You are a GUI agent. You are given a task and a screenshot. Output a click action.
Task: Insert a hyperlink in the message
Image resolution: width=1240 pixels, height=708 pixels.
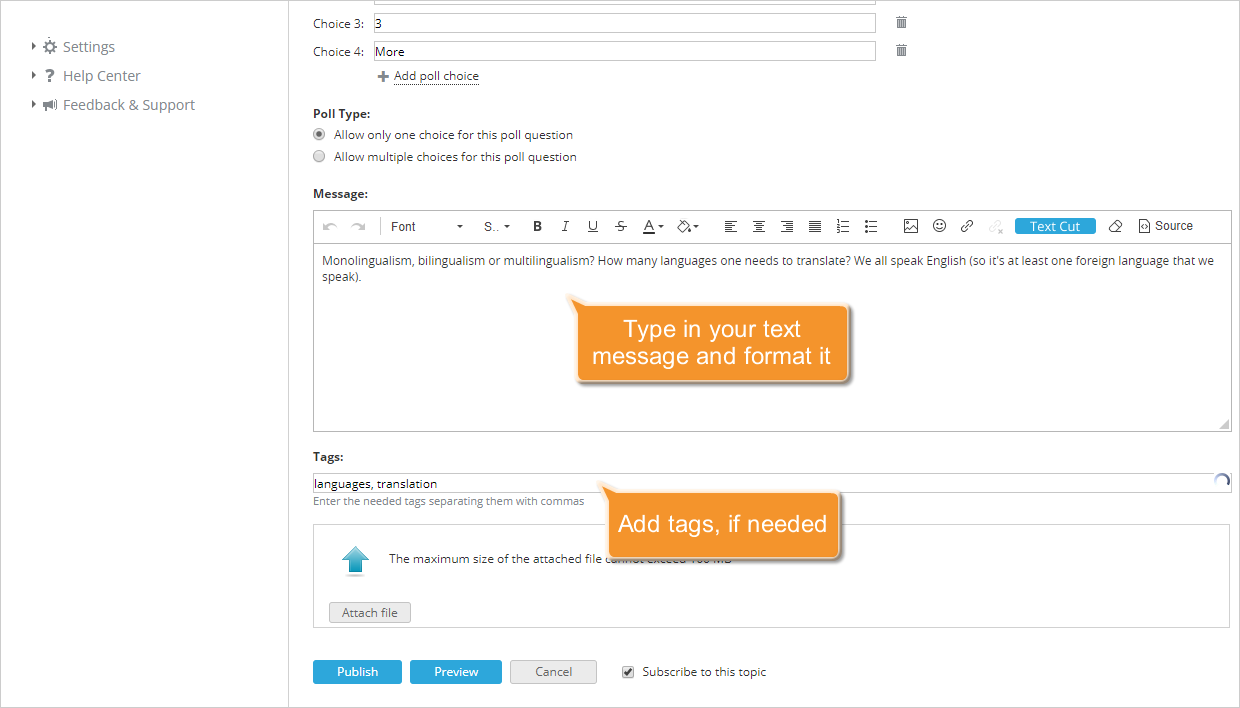(x=967, y=226)
